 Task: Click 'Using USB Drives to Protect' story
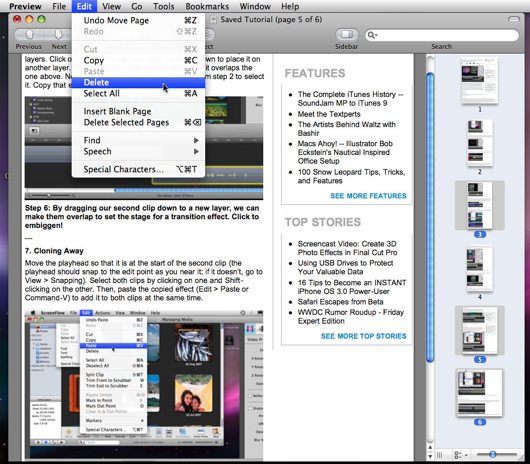click(345, 267)
